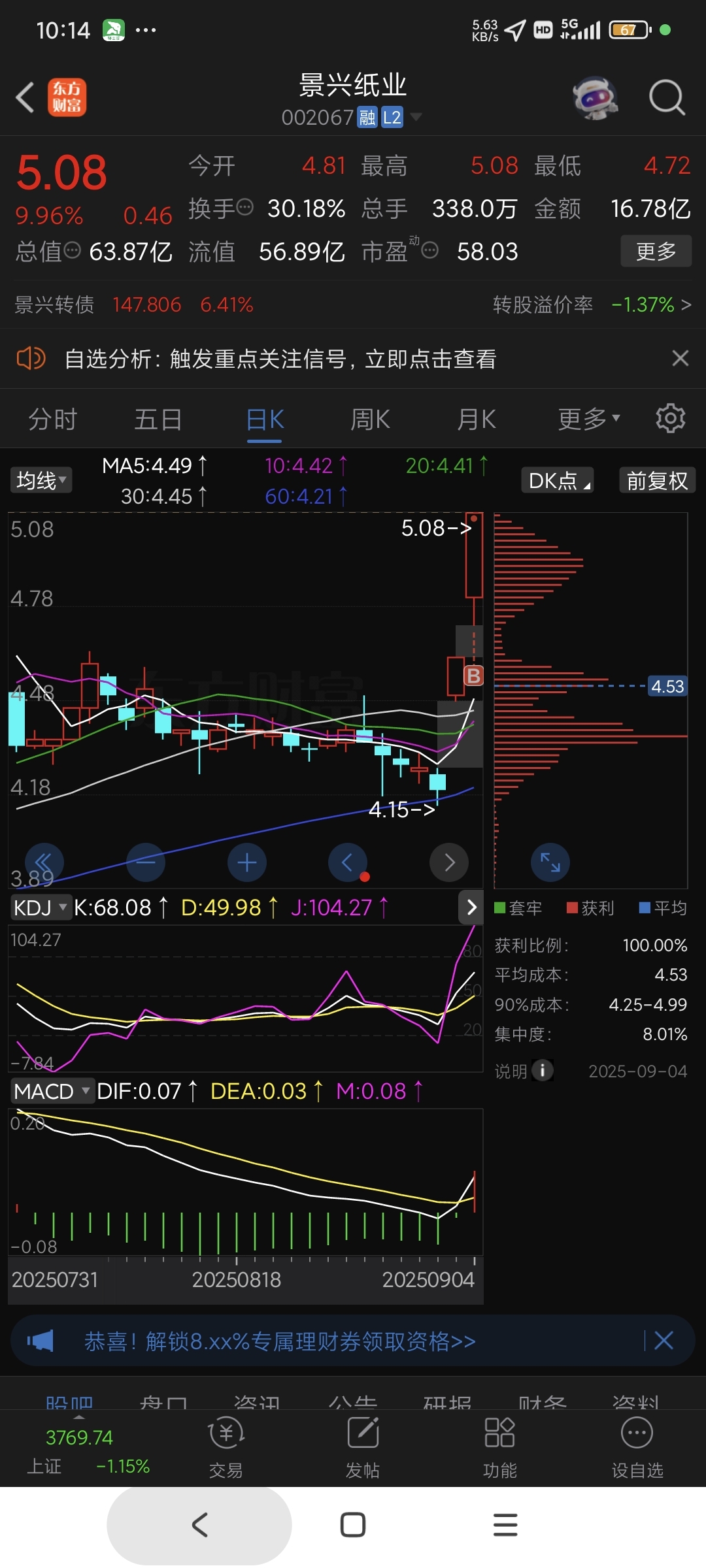
Task: Collapse side panel with the white chevron
Action: (x=471, y=907)
